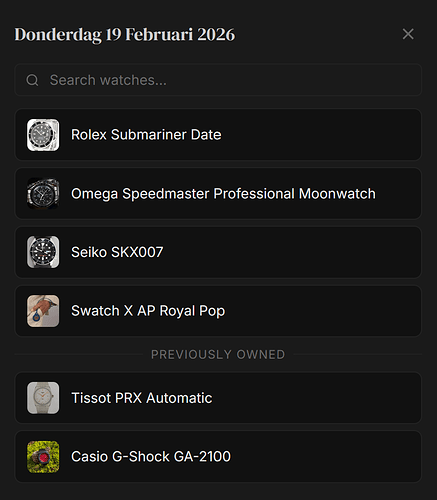The height and width of the screenshot is (500, 437).
Task: Click the Previously Owned section divider label
Action: [x=218, y=354]
